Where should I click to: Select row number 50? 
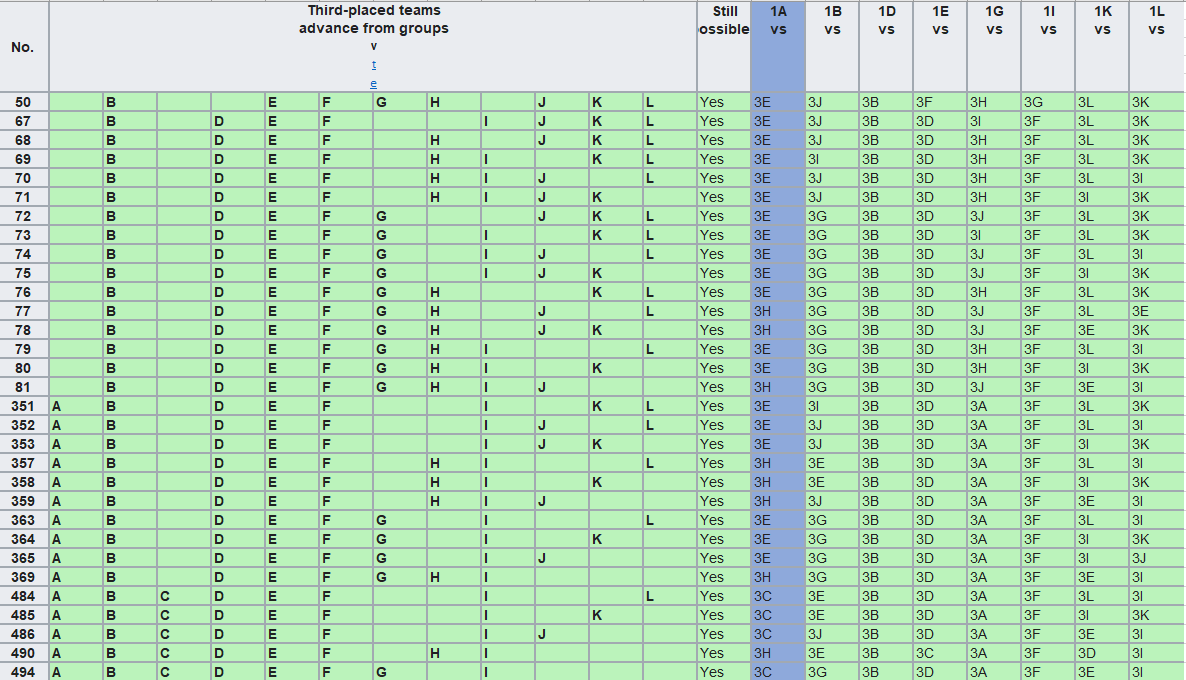pos(23,102)
